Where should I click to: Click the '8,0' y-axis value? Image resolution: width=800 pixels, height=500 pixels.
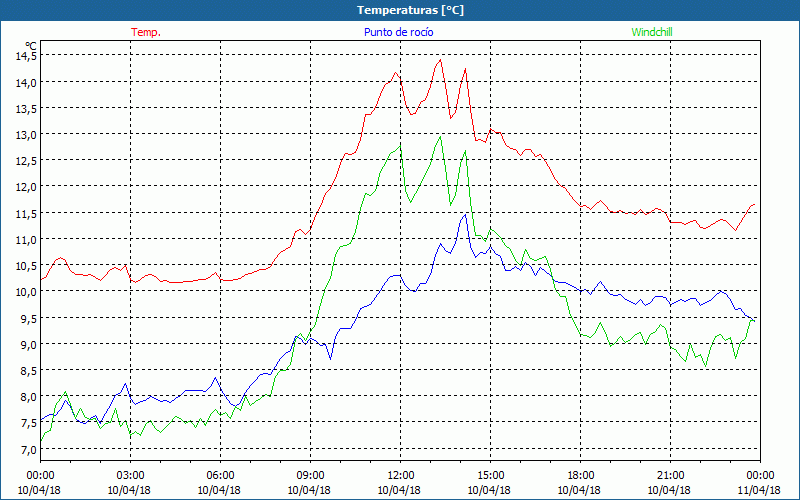[29, 396]
